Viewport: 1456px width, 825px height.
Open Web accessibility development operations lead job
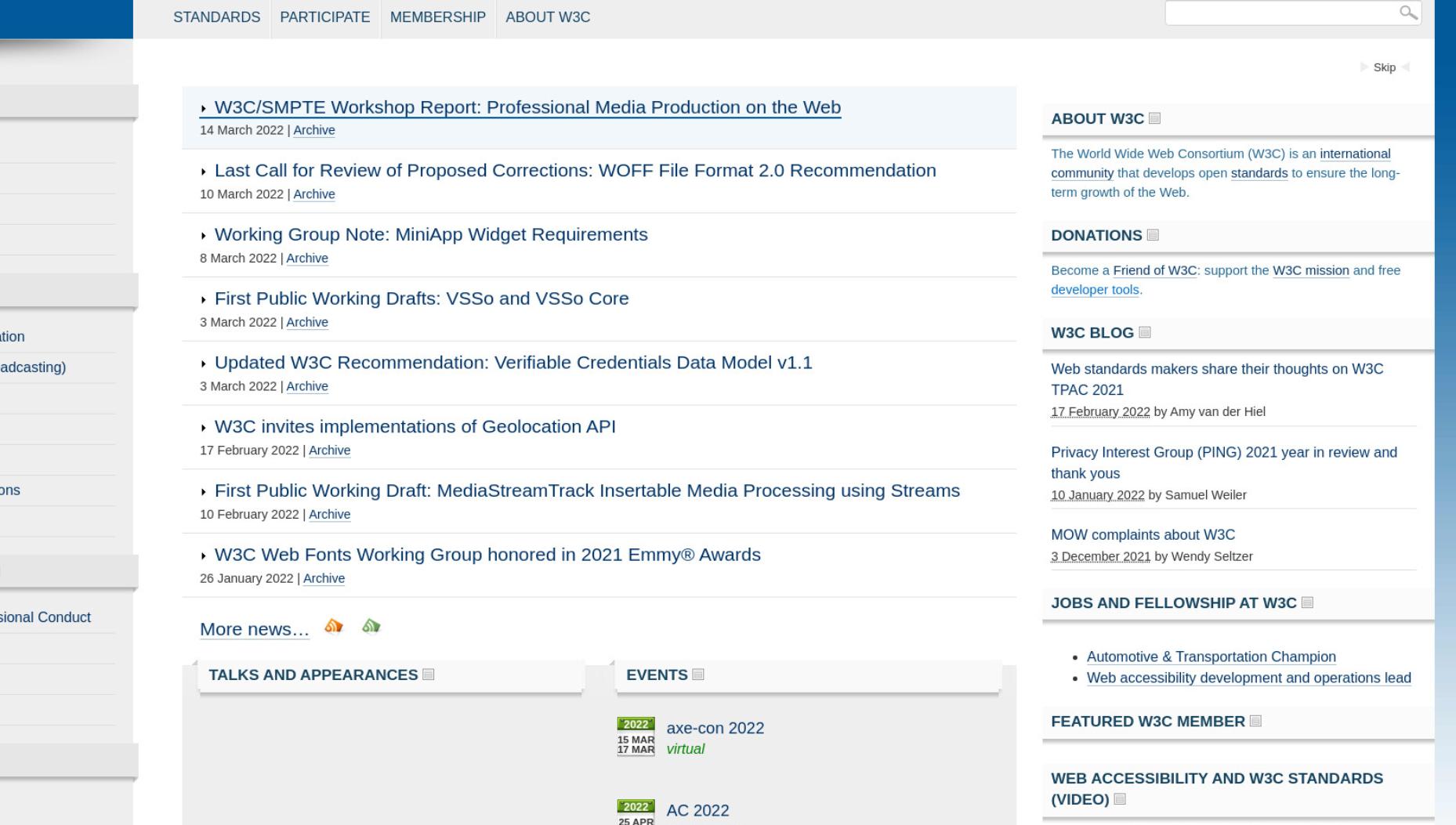tap(1249, 678)
